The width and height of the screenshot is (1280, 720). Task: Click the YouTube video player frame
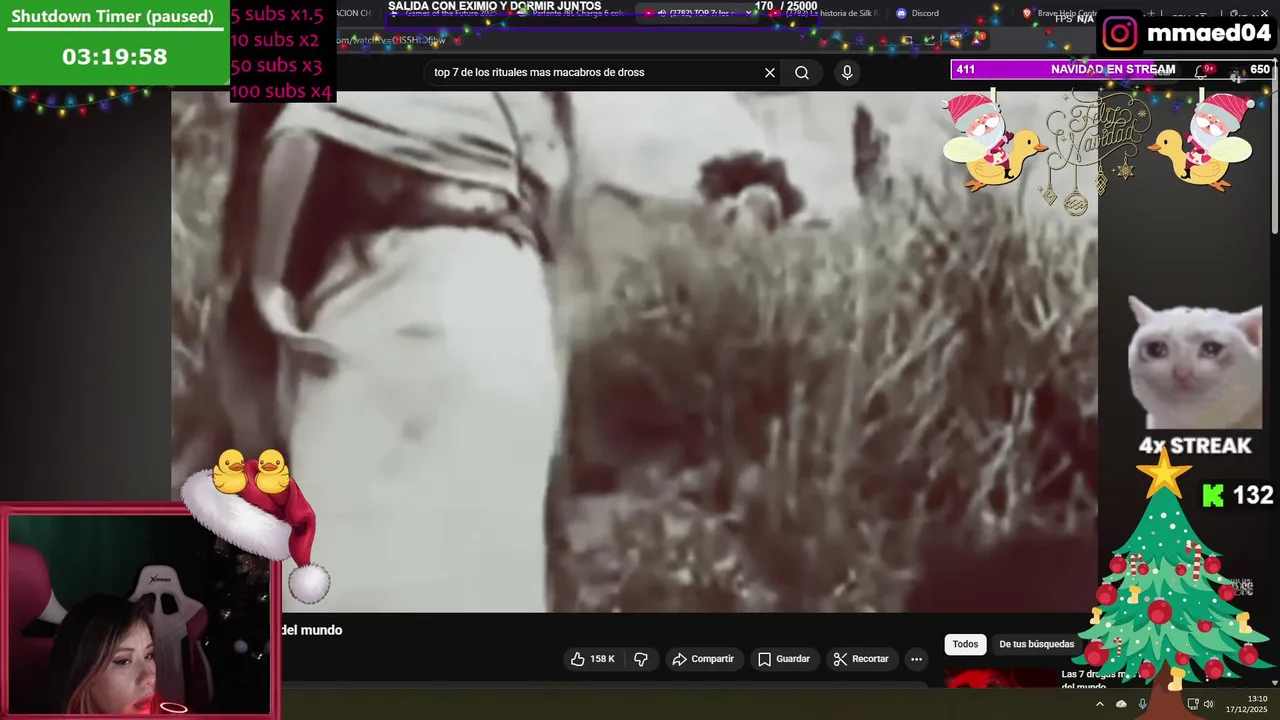(634, 351)
